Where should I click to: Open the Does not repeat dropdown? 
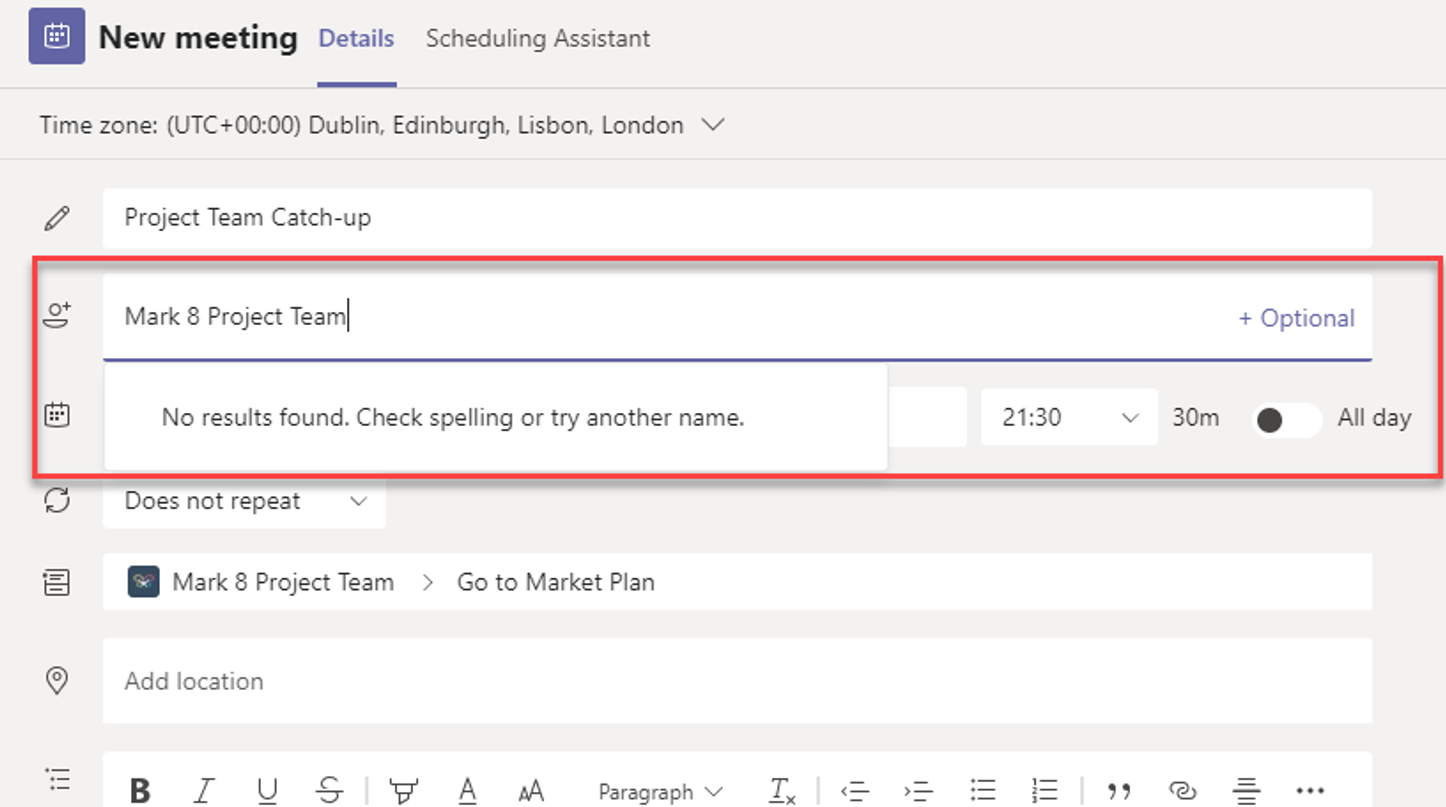(245, 501)
